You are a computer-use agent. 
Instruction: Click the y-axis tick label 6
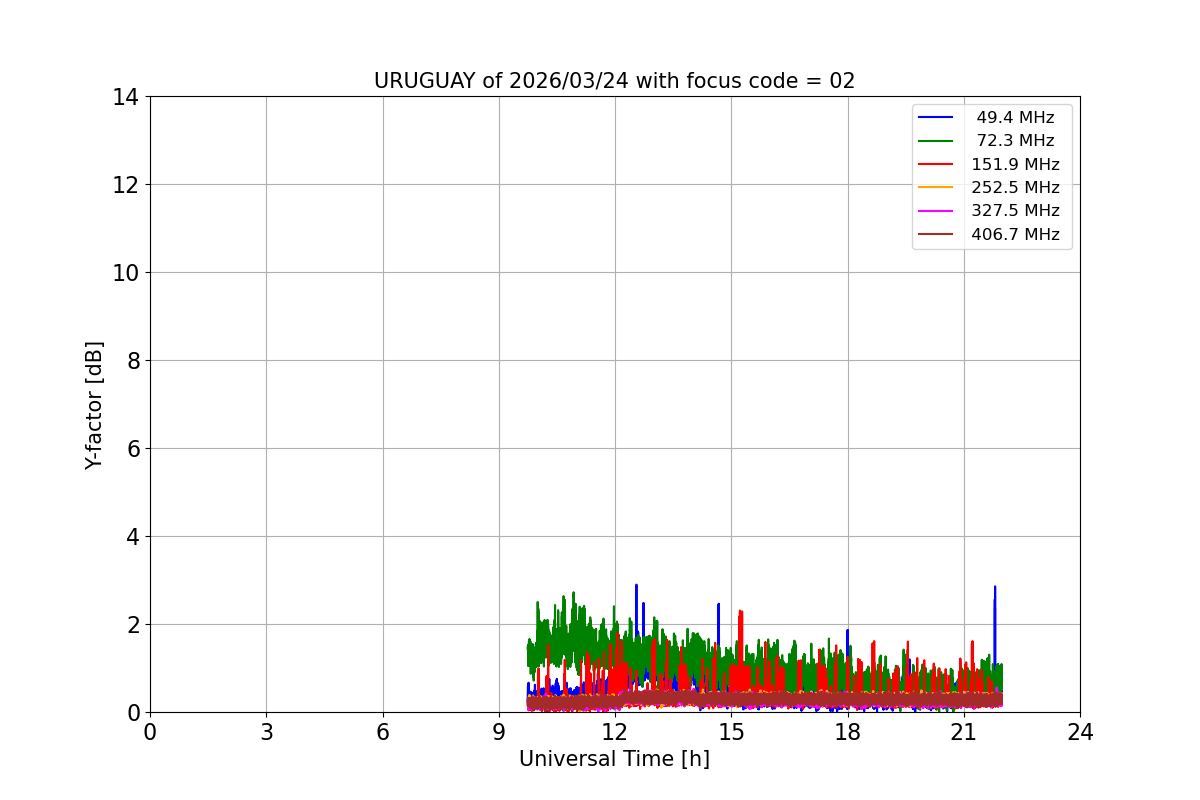[132, 449]
